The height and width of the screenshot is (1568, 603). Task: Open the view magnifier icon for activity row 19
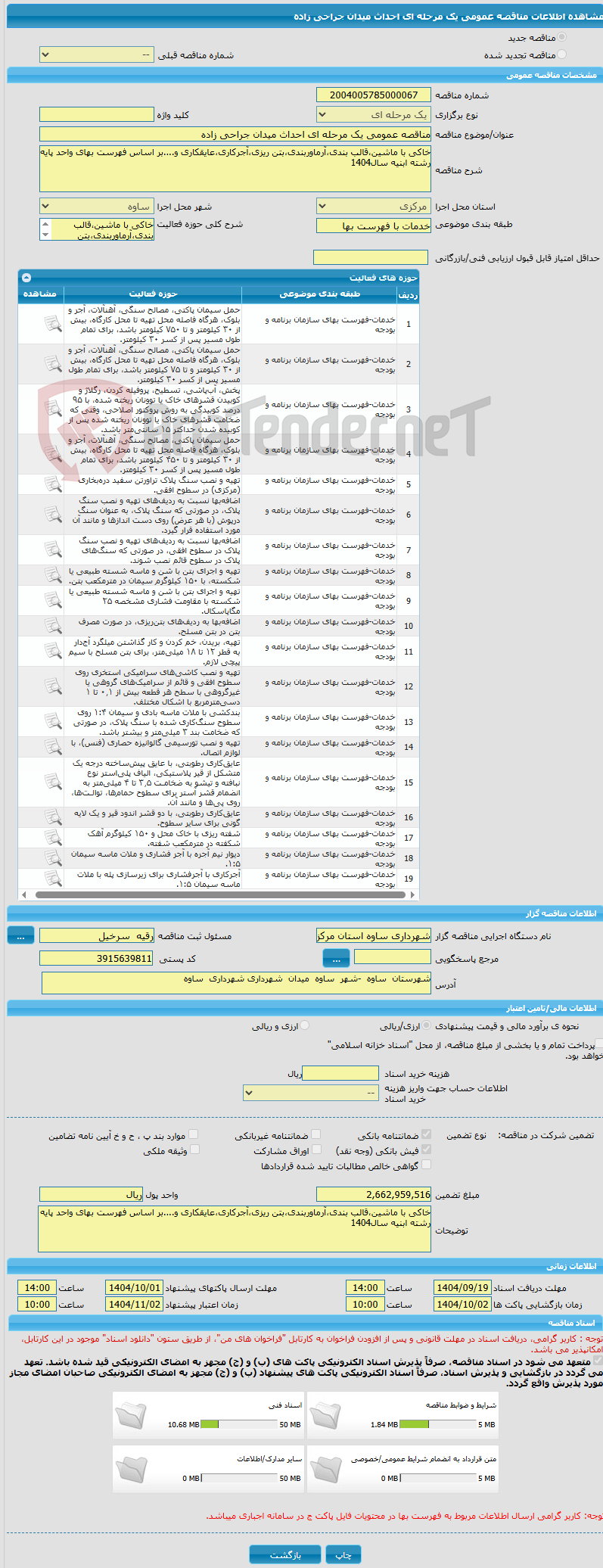tap(53, 879)
